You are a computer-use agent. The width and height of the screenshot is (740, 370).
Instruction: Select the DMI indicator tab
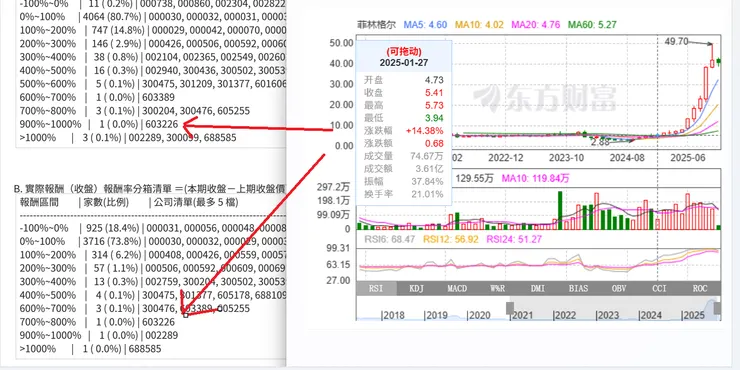click(538, 288)
